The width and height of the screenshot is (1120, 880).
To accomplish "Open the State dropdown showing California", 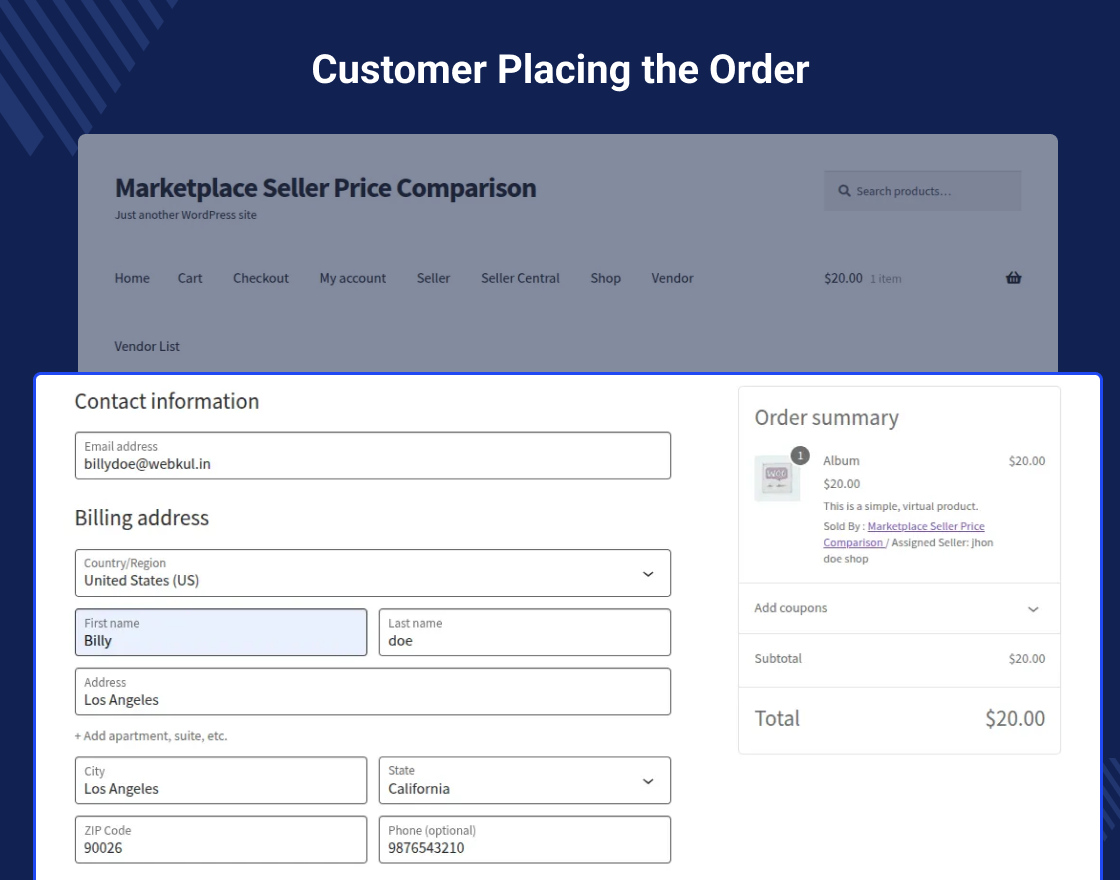I will (525, 780).
